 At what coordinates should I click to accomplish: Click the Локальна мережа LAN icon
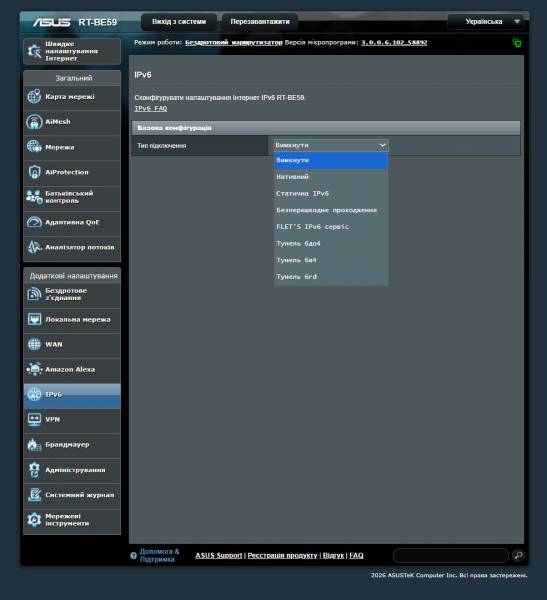pos(34,319)
